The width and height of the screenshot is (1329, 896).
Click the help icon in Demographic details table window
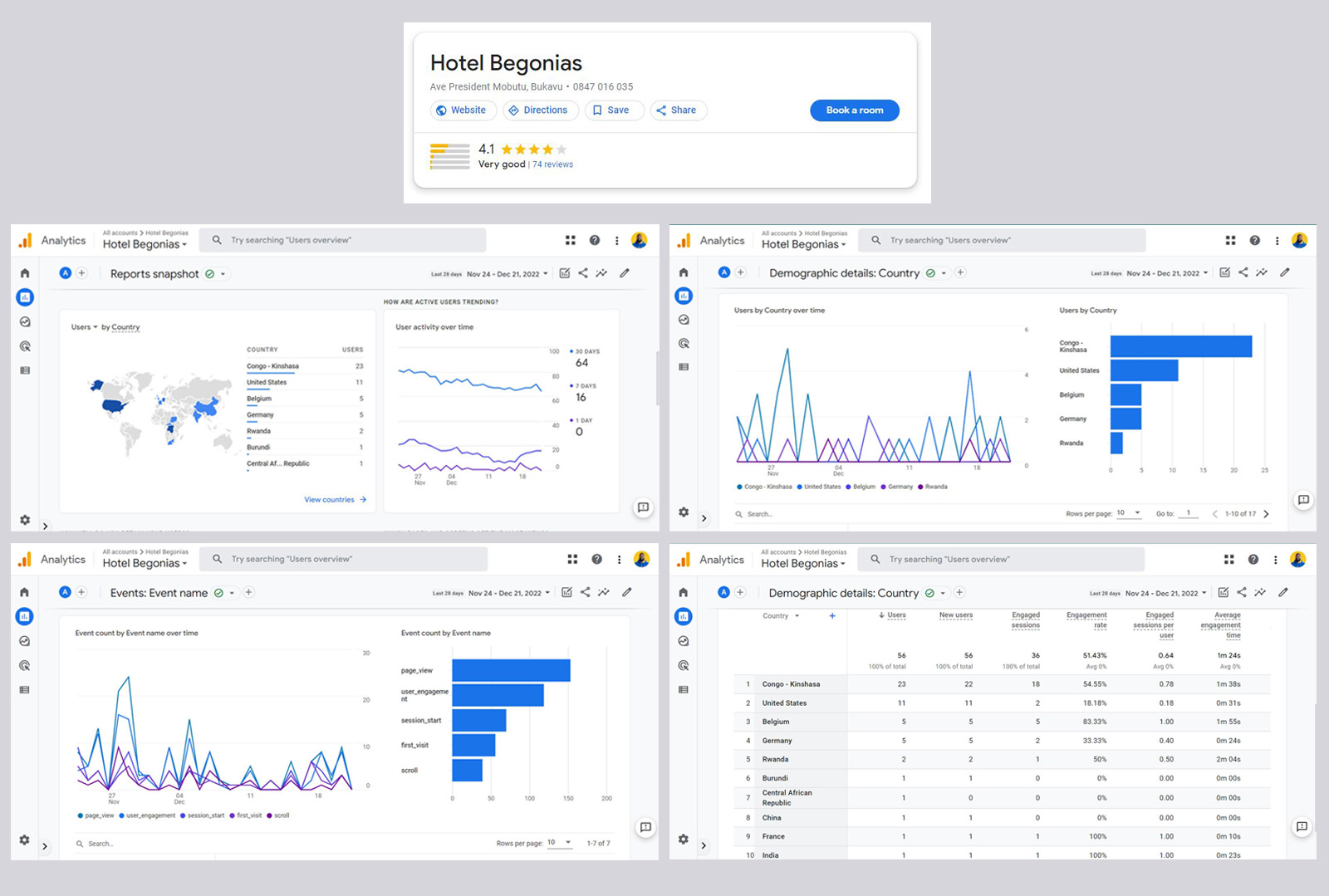1253,560
